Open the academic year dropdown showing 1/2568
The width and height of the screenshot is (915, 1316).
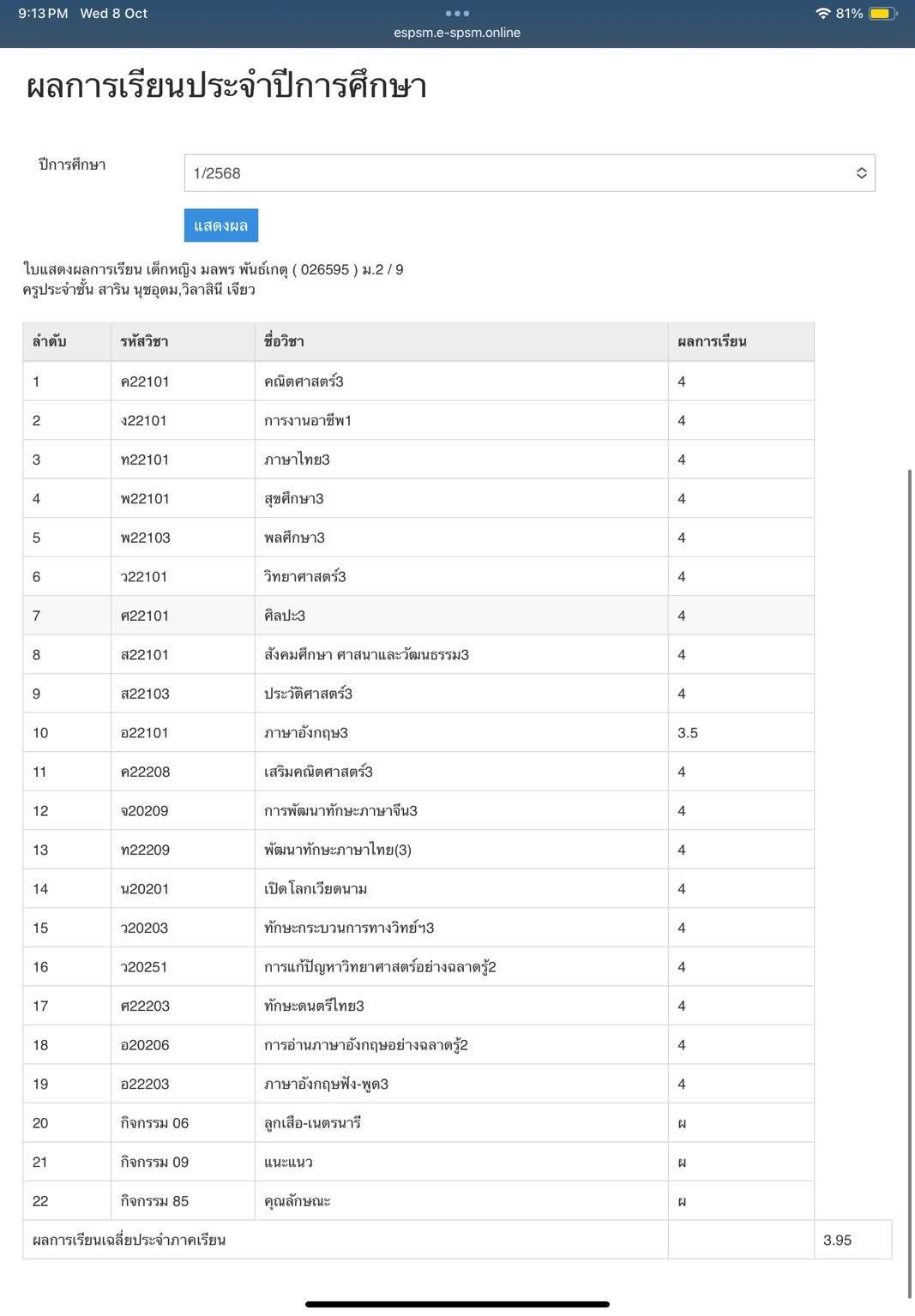click(515, 173)
